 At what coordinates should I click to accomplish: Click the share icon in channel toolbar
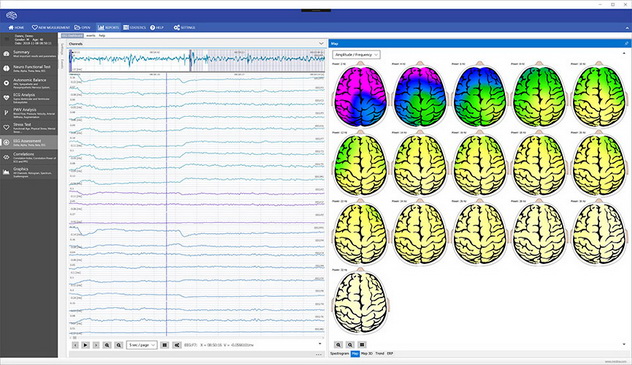[x=177, y=345]
